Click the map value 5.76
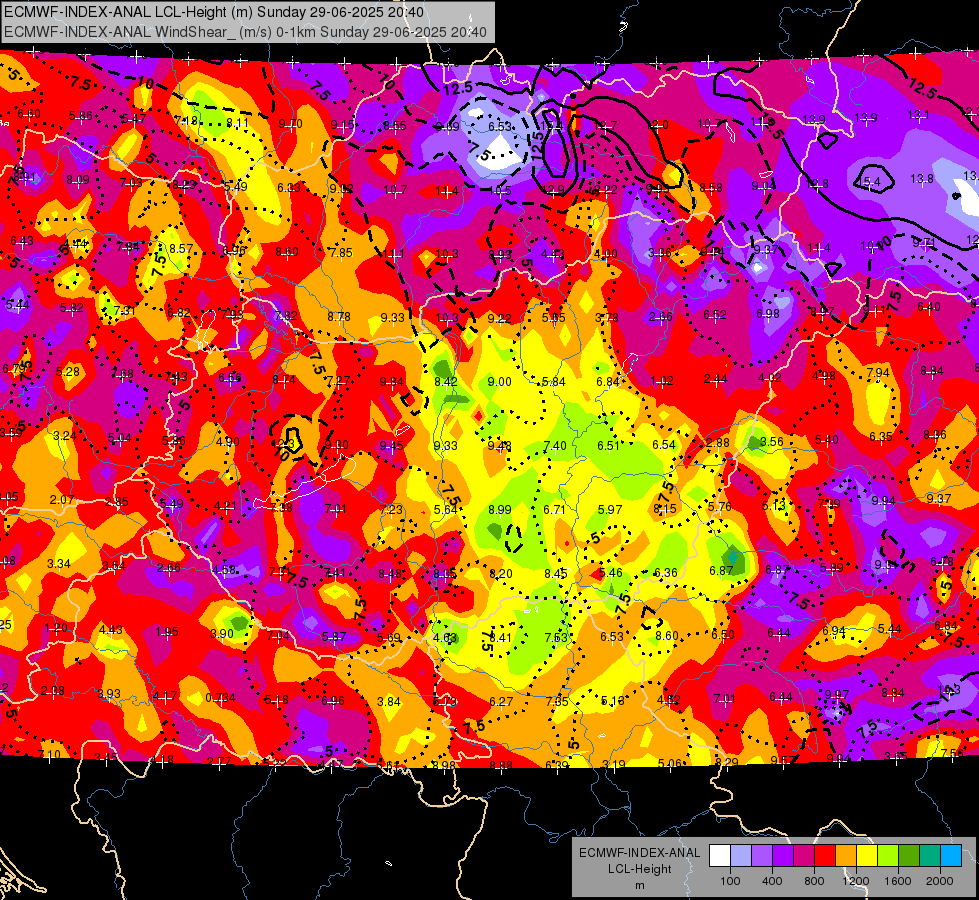The width and height of the screenshot is (979, 900). [719, 507]
